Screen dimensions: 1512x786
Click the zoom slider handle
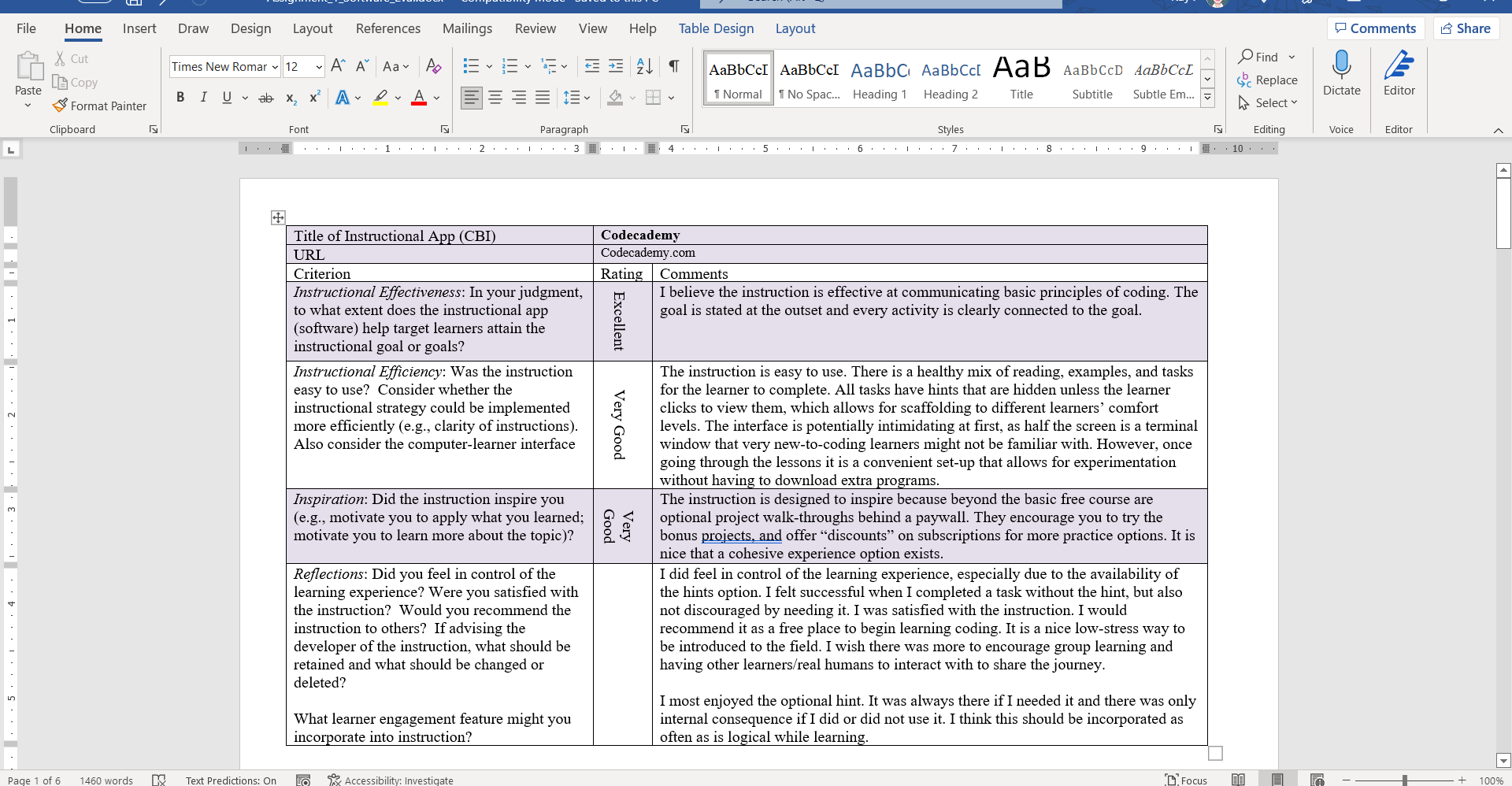point(1404,780)
